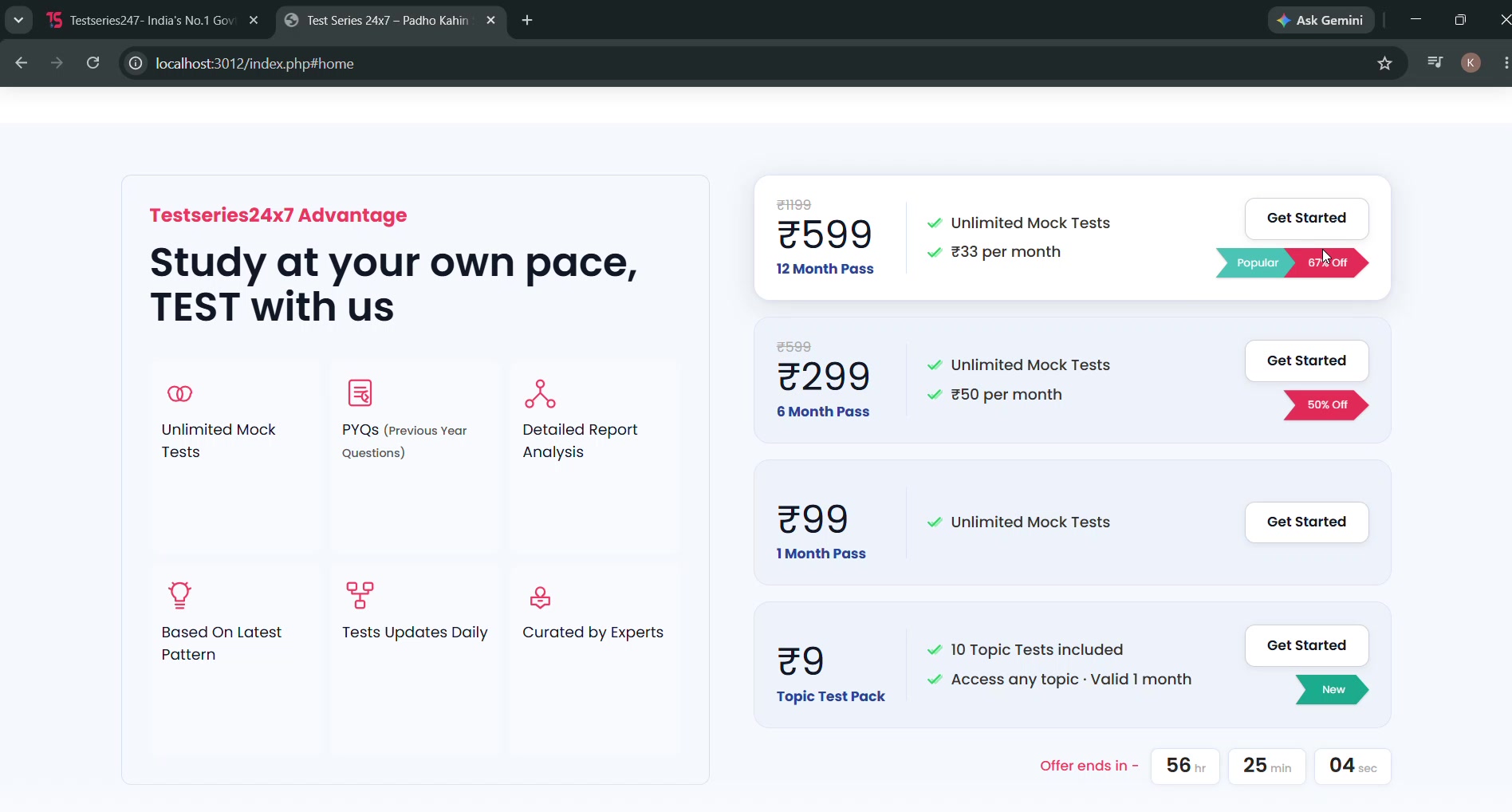Click the Topic Test Pack label
The height and width of the screenshot is (812, 1512).
[x=831, y=696]
